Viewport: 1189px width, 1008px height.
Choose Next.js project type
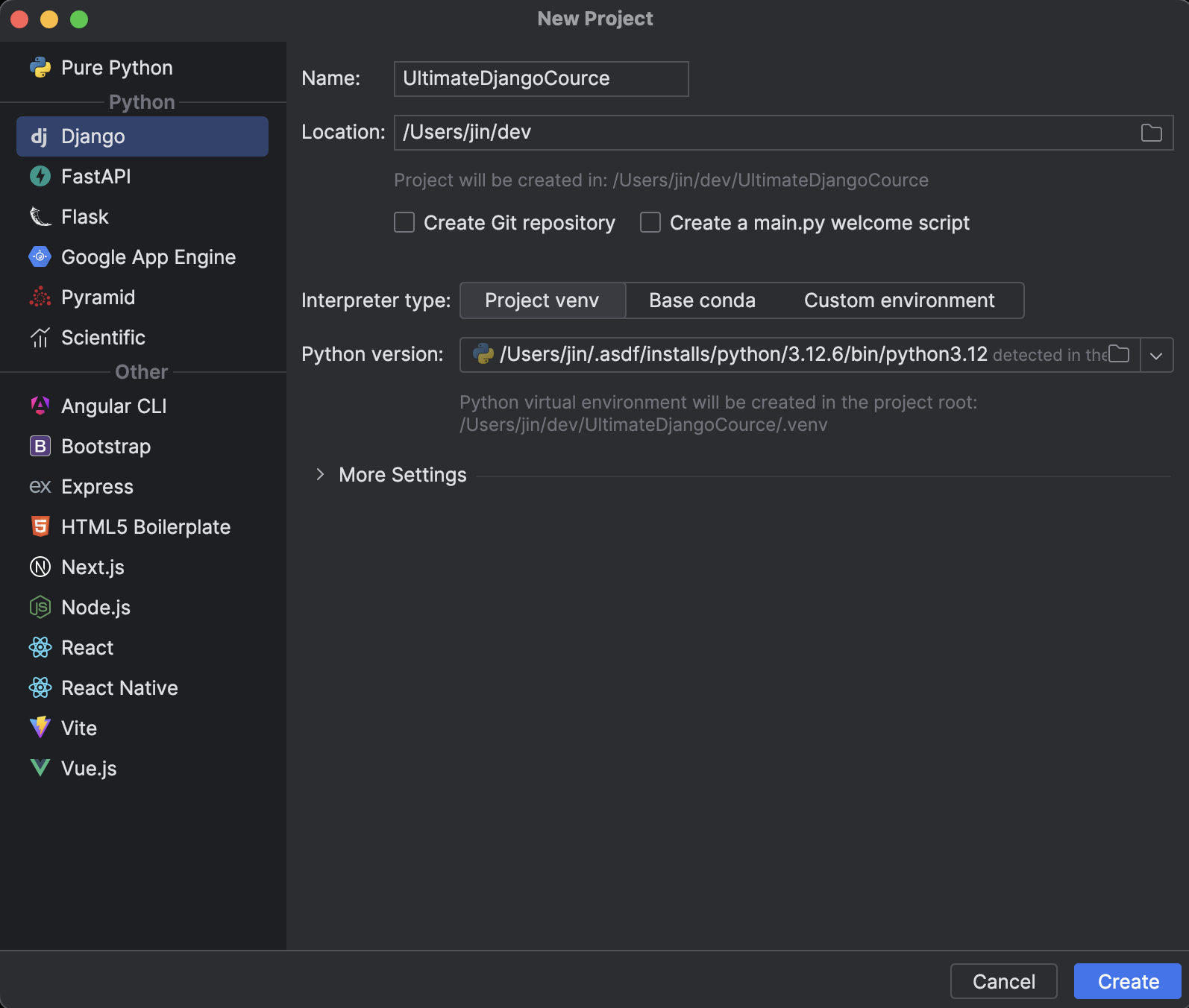(x=142, y=567)
